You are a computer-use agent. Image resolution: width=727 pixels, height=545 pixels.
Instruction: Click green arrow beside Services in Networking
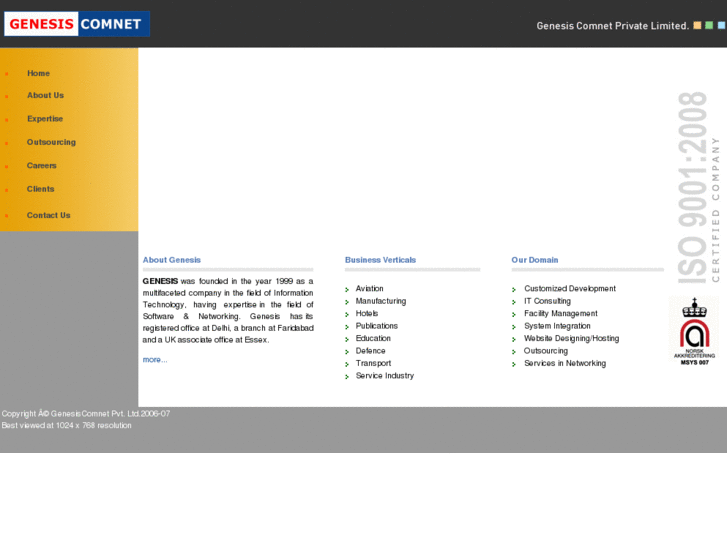(x=514, y=365)
